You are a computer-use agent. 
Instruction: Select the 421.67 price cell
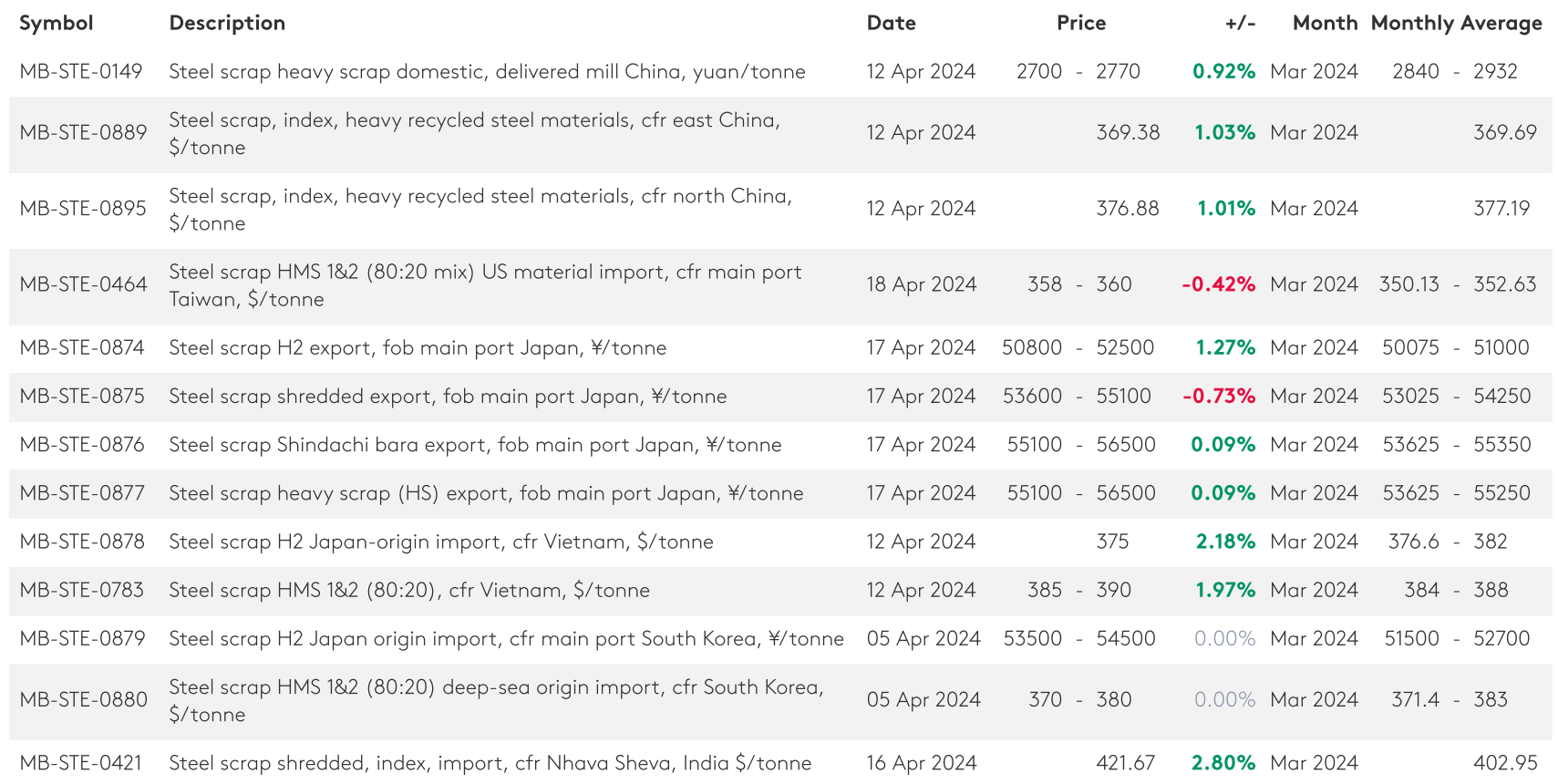[x=1125, y=763]
